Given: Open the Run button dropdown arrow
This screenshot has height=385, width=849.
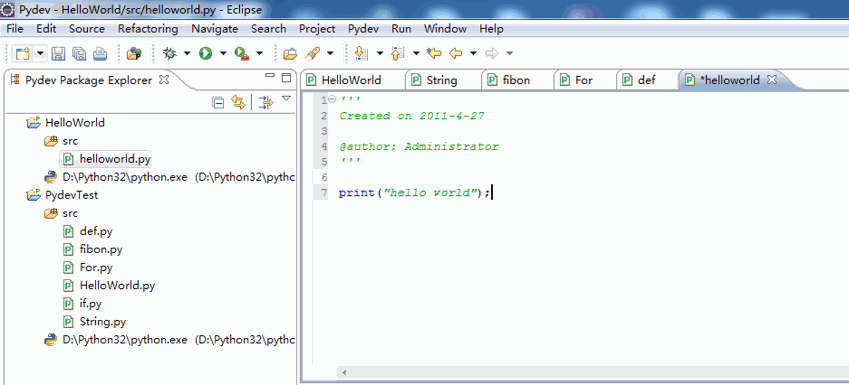Looking at the screenshot, I should tap(223, 53).
